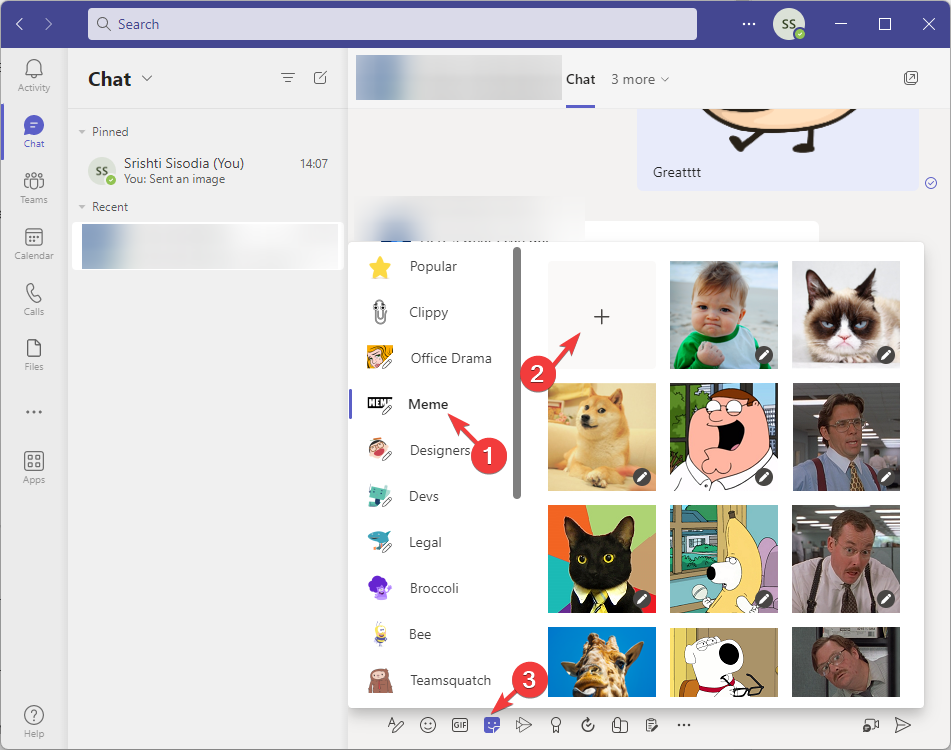Open the Calendar in sidebar
951x750 pixels.
[x=34, y=244]
